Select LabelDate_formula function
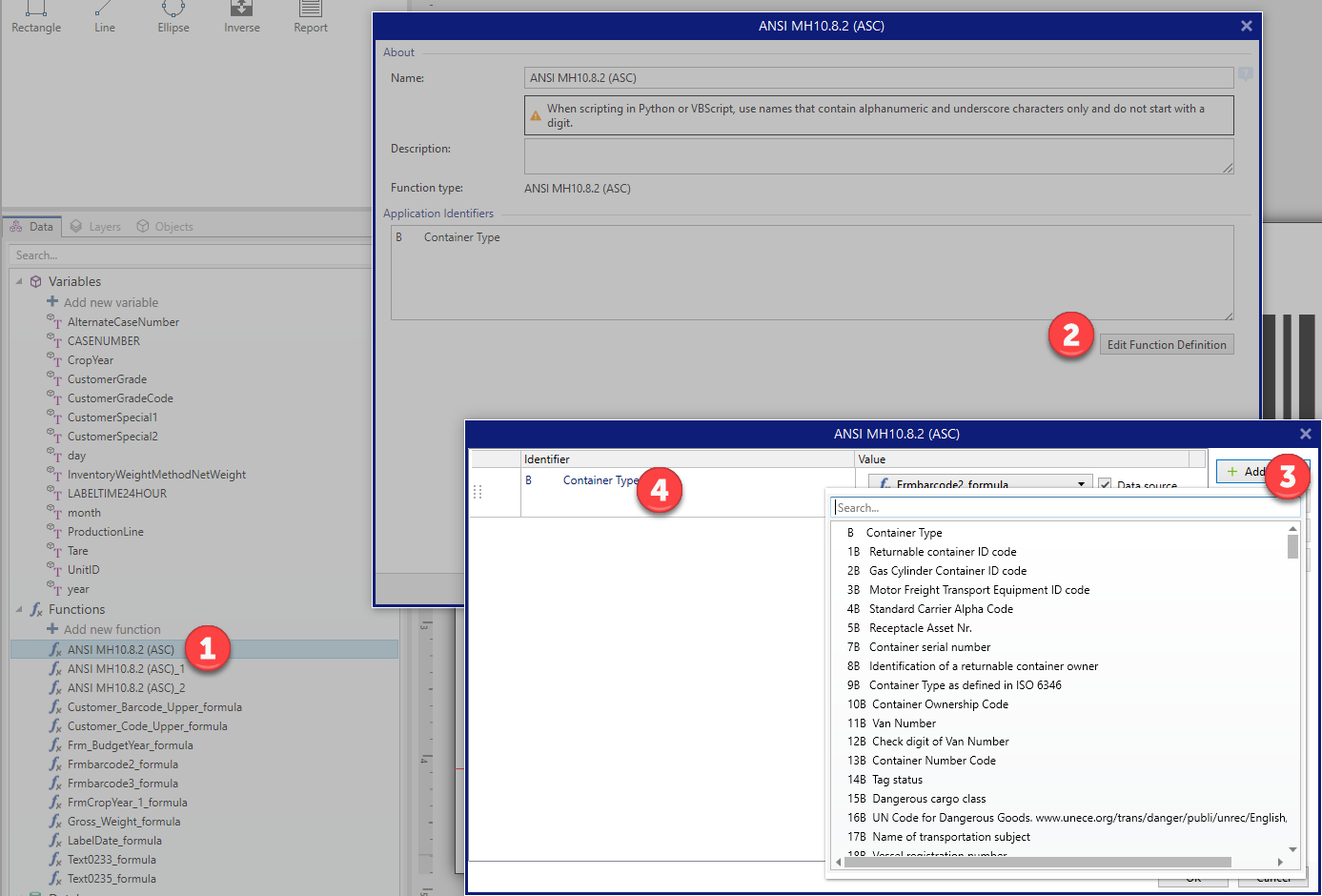This screenshot has width=1322, height=896. [x=114, y=841]
